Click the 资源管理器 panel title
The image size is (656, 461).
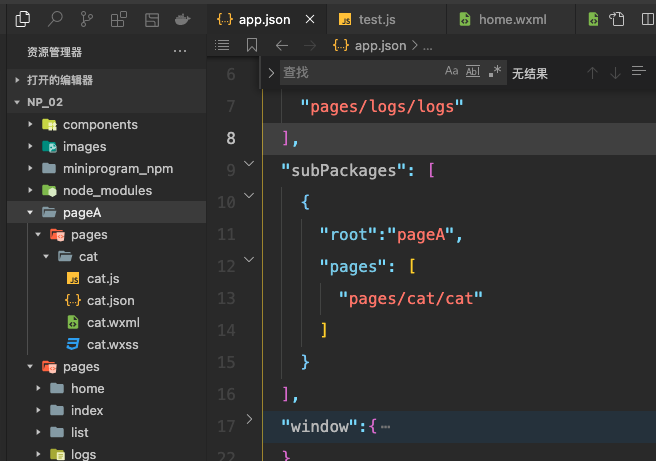tap(54, 52)
